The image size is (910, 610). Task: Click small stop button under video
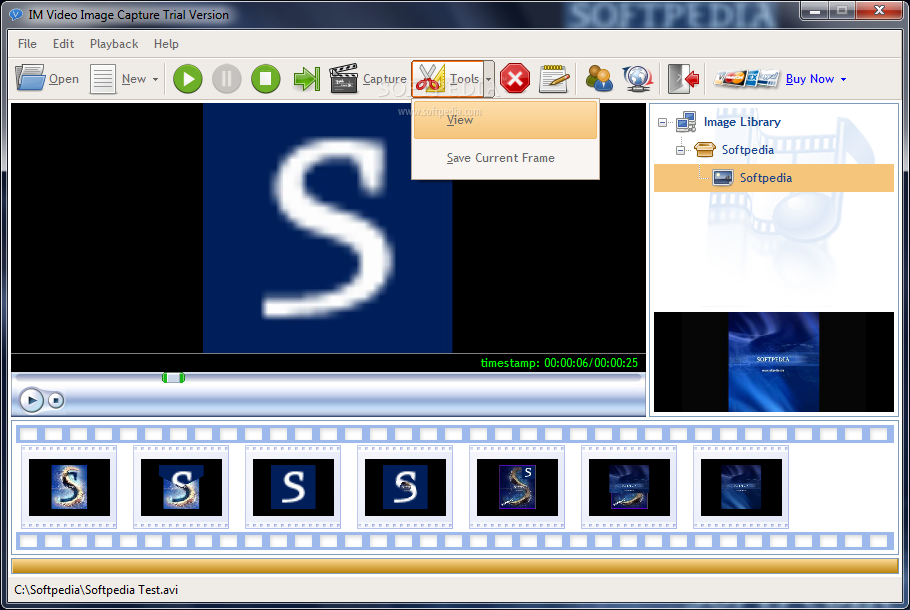tap(56, 400)
